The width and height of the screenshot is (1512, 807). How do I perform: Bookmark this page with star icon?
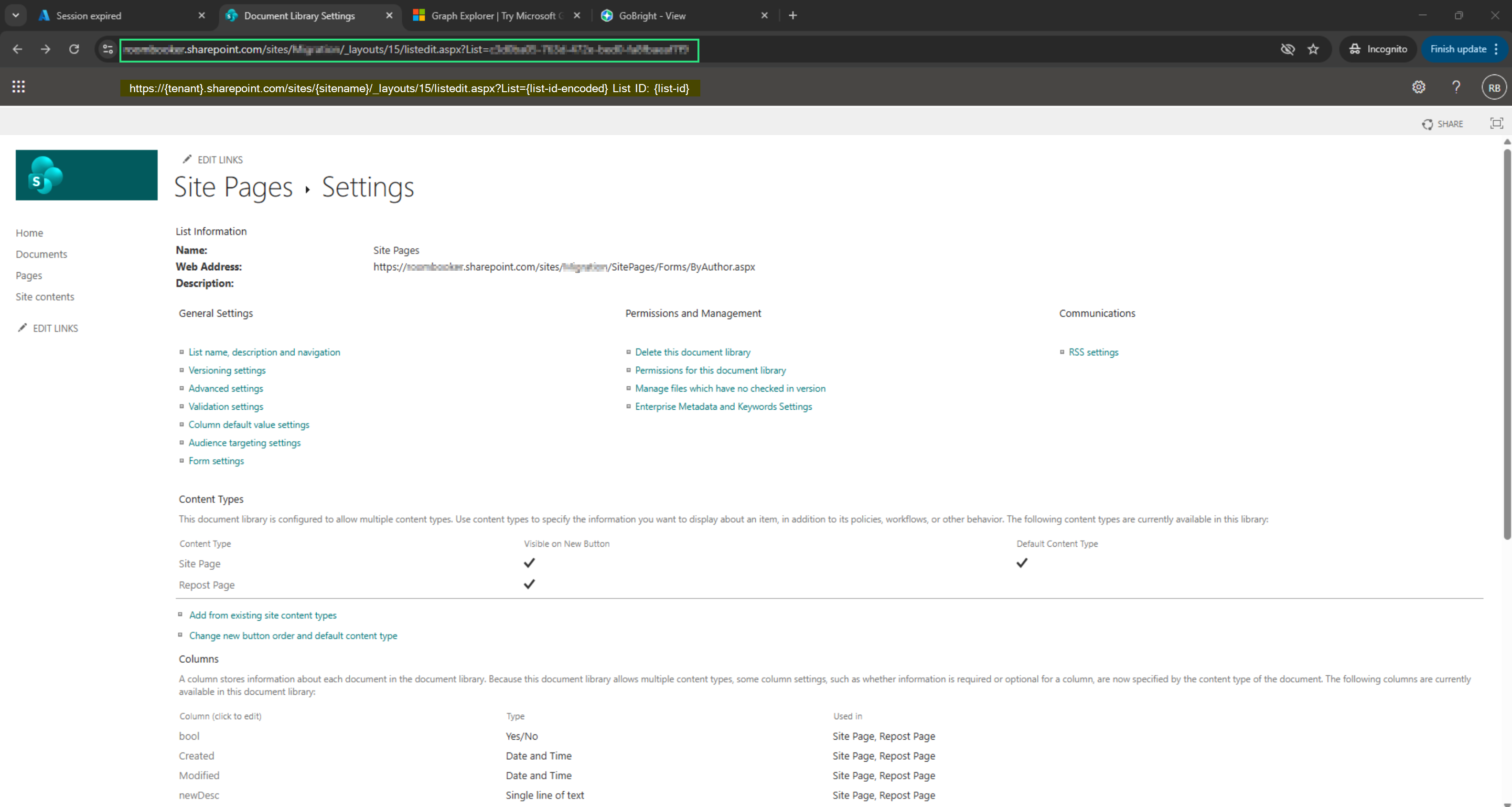[1313, 49]
